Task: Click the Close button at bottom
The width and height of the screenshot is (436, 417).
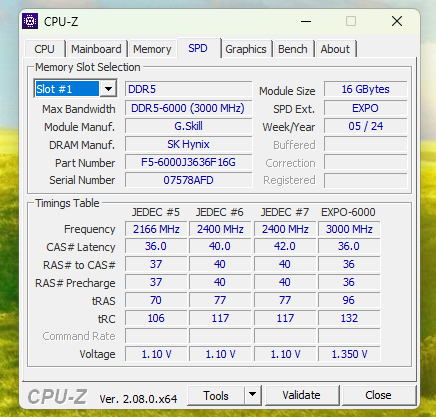Action: [x=378, y=395]
